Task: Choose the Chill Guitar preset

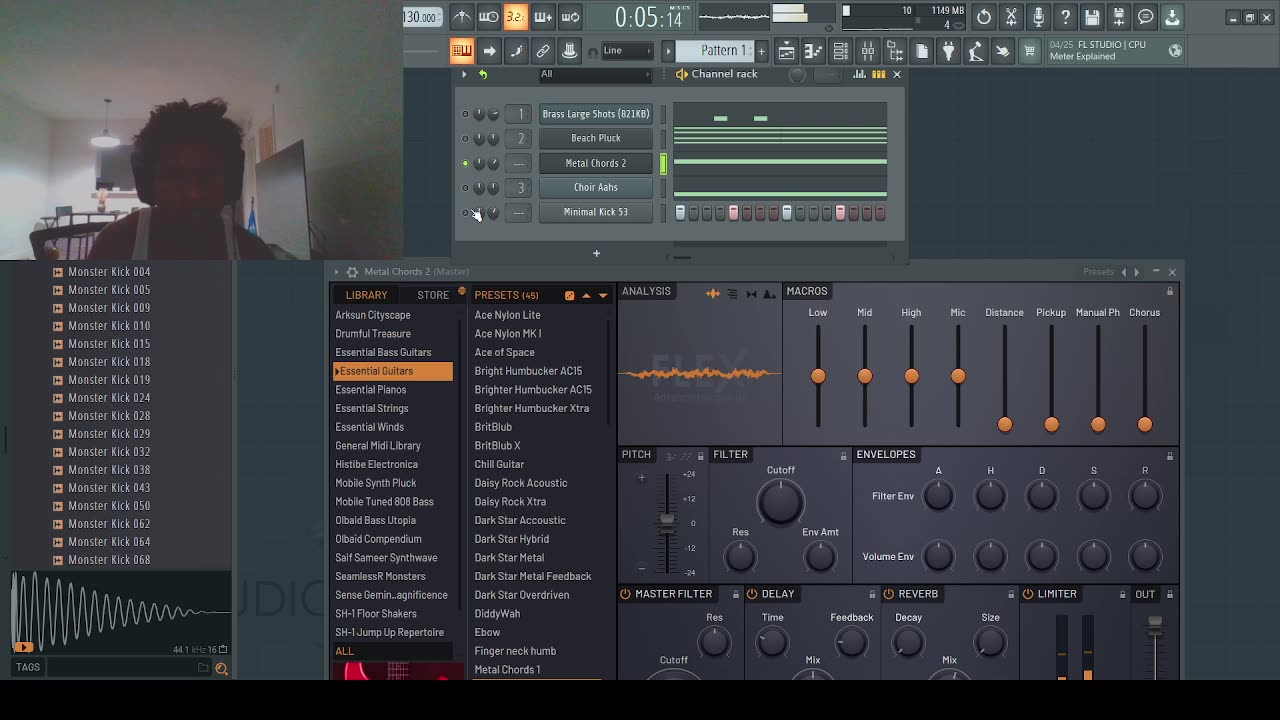Action: [x=499, y=464]
